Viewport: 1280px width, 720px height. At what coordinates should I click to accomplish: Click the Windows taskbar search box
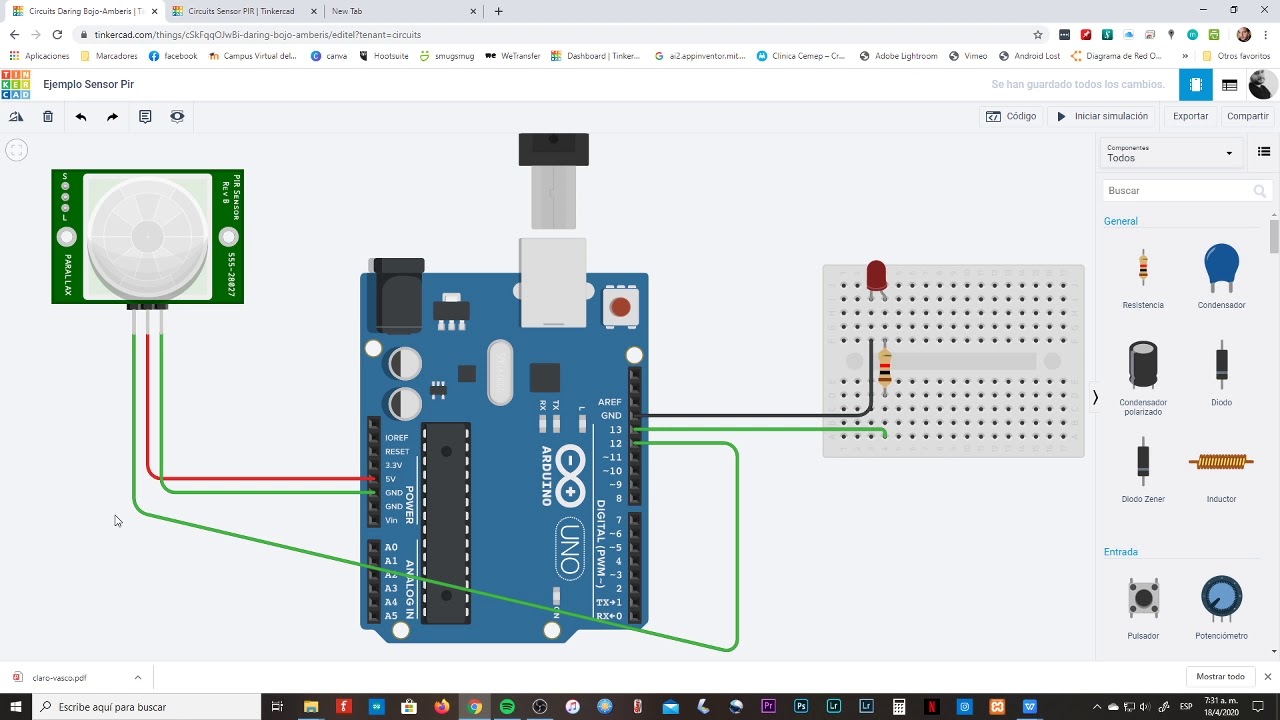[146, 706]
